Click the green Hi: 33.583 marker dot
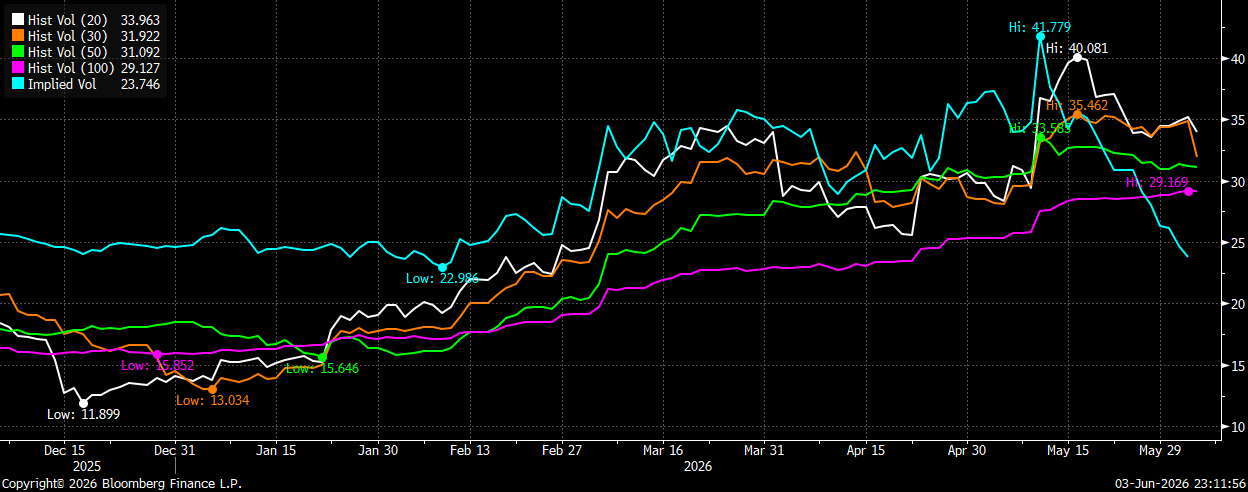Image resolution: width=1248 pixels, height=492 pixels. (x=1040, y=137)
